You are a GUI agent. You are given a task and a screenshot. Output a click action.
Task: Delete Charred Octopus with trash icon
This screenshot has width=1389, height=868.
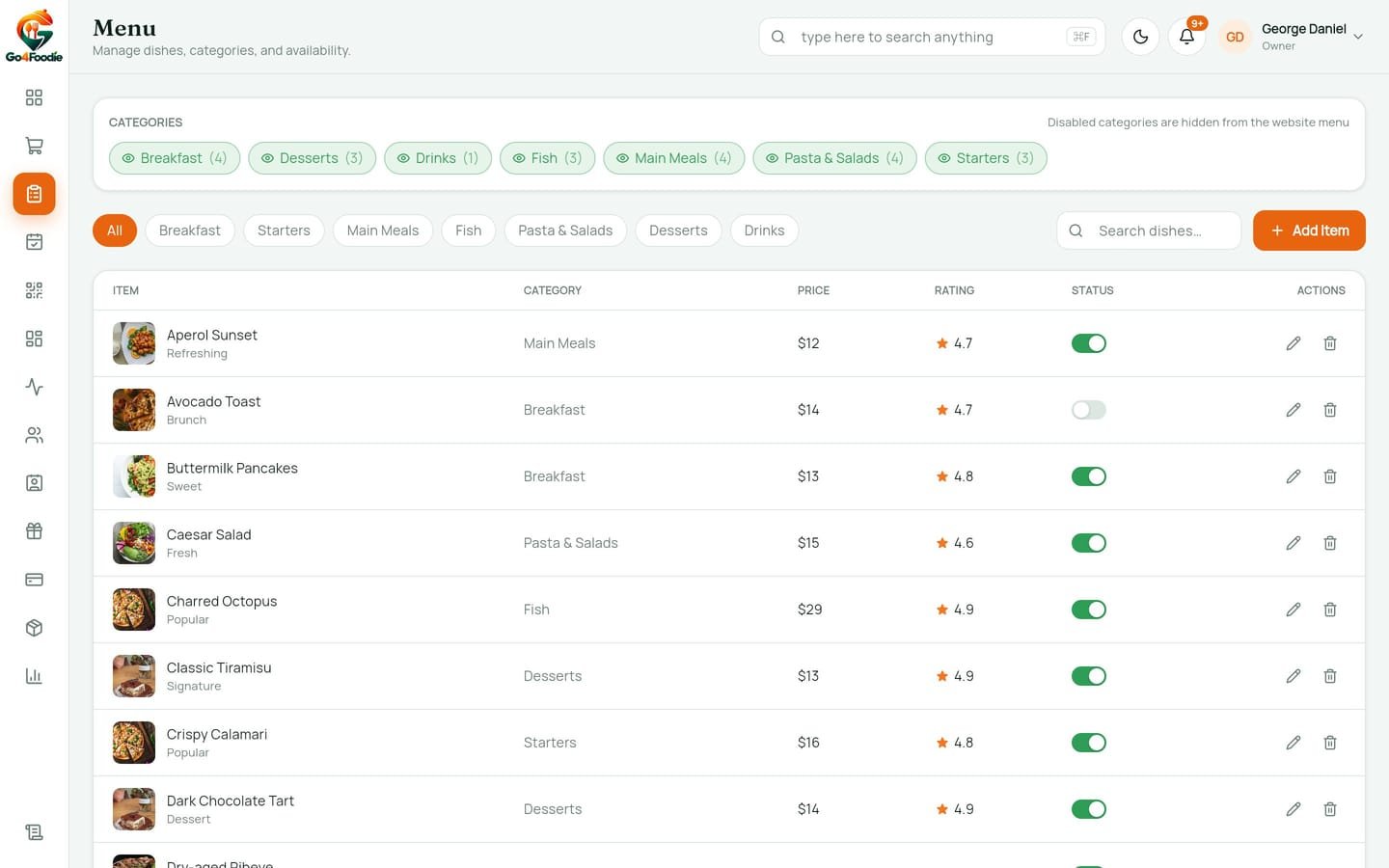pos(1330,610)
